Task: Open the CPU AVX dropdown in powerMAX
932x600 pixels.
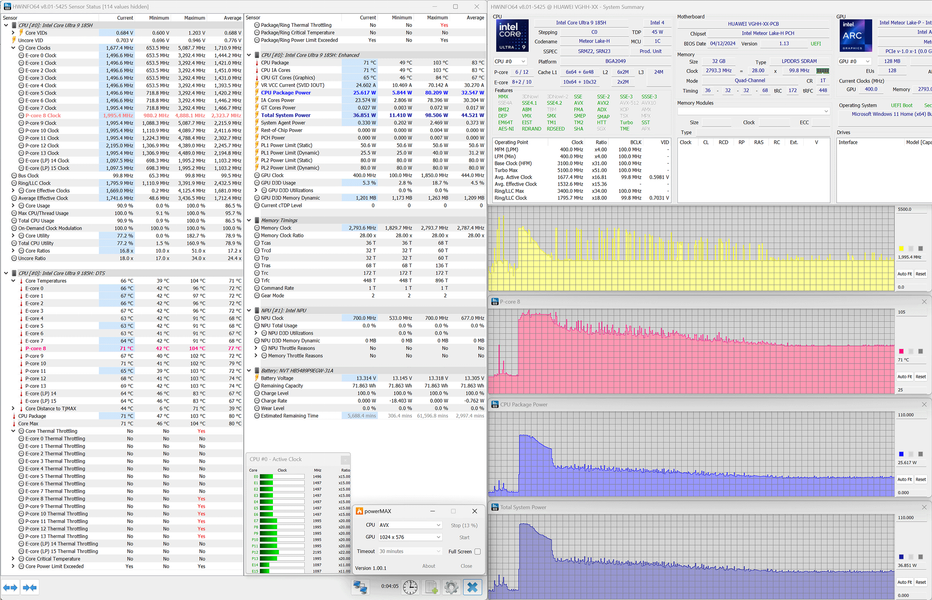Action: (410, 525)
